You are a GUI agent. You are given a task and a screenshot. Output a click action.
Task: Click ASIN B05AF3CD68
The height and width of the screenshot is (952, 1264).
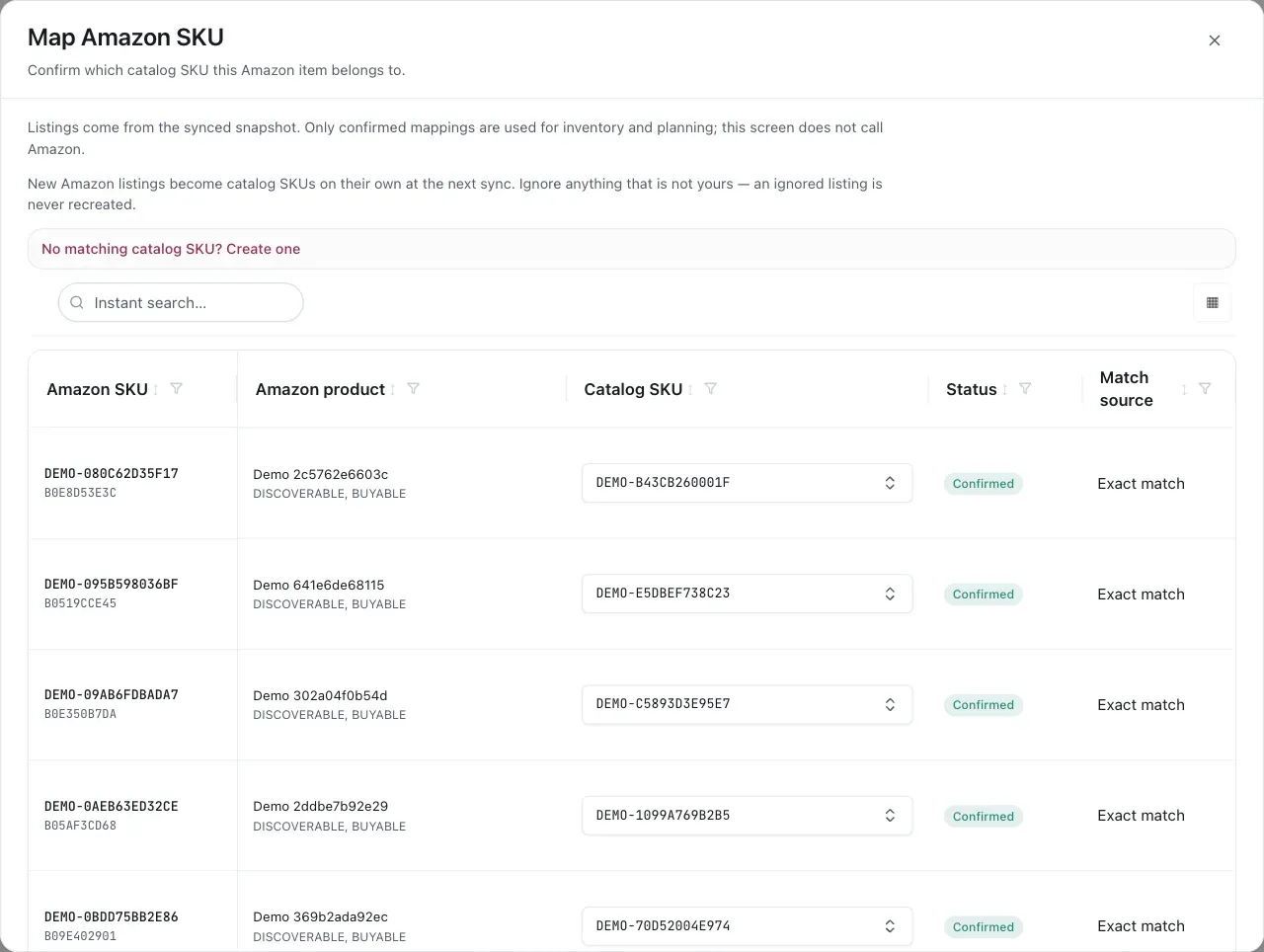pyautogui.click(x=80, y=826)
